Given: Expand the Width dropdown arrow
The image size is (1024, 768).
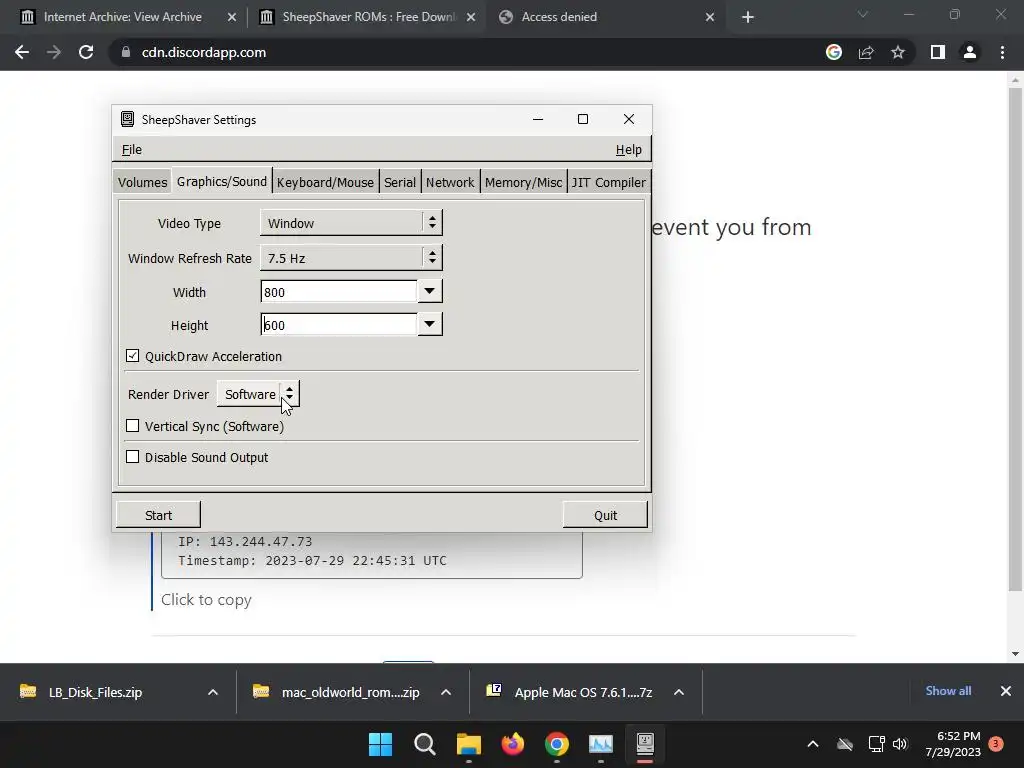Looking at the screenshot, I should [x=429, y=291].
